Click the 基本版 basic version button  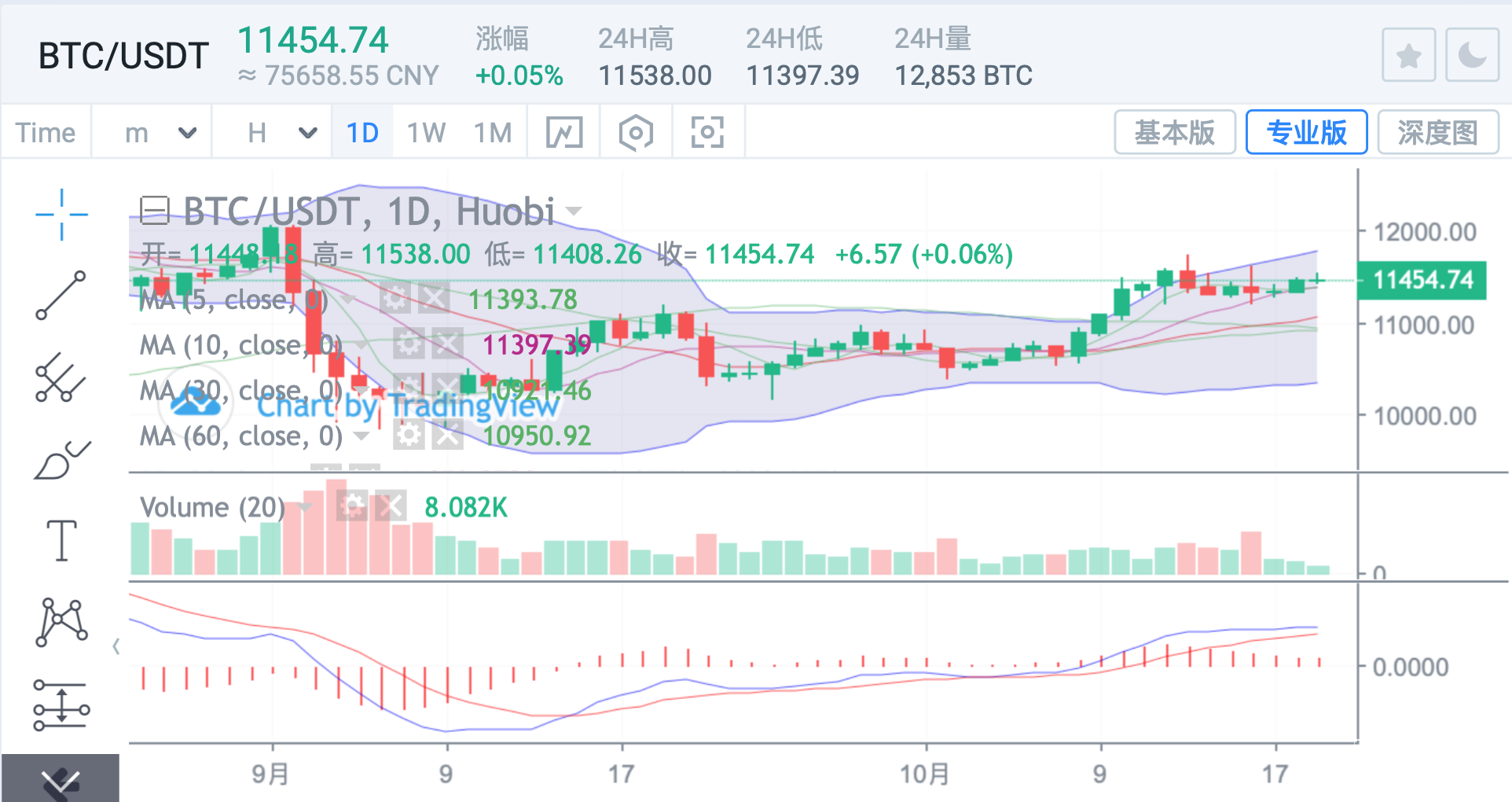pos(1174,133)
